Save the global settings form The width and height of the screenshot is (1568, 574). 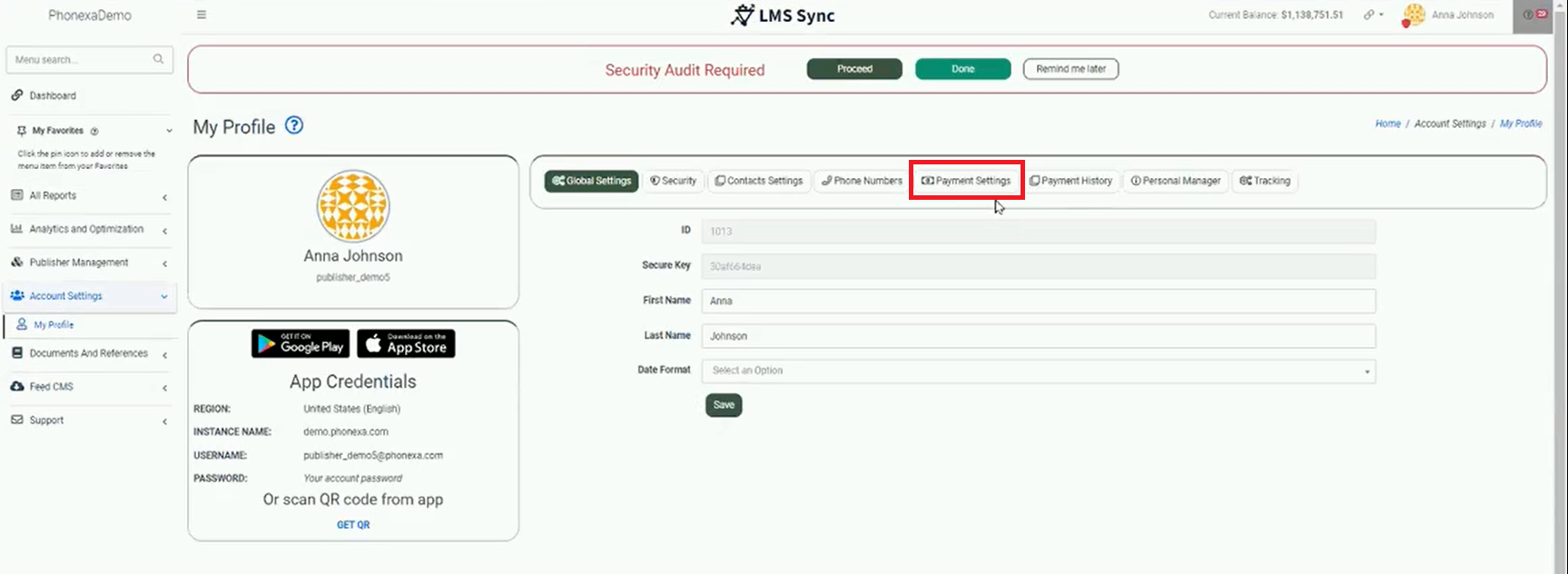pyautogui.click(x=724, y=405)
